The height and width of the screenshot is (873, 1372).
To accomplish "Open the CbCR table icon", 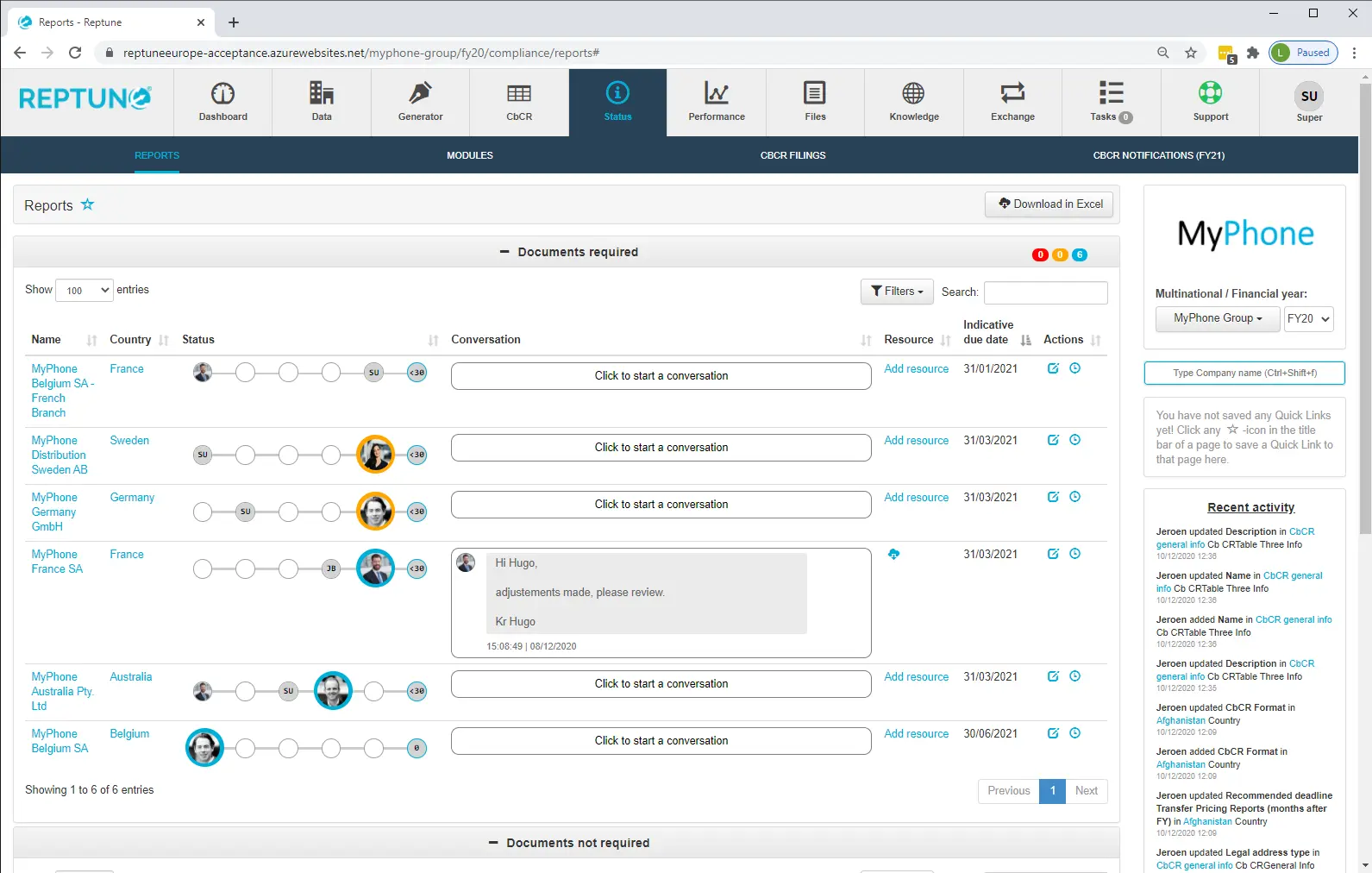I will point(519,93).
